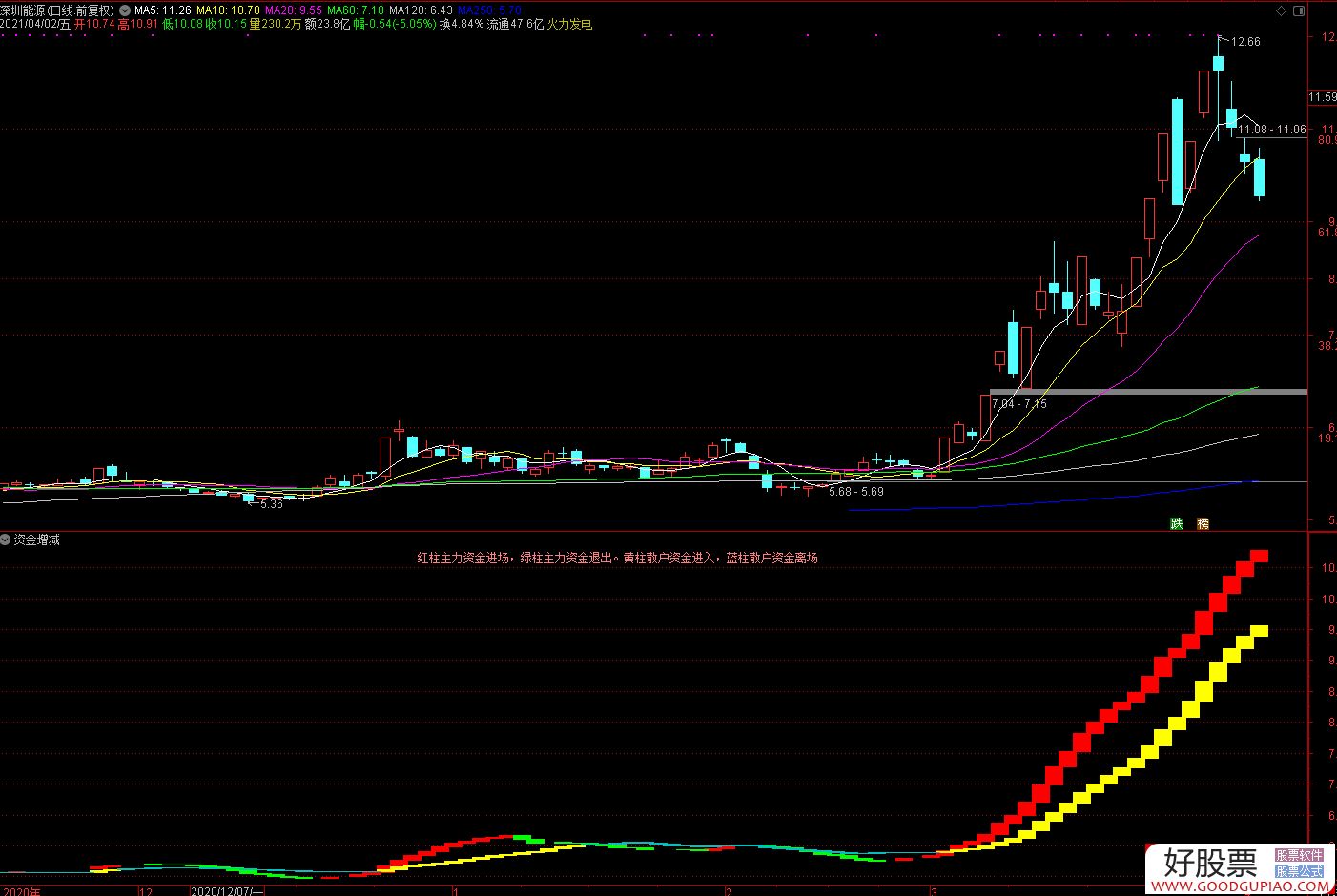Click the 低10.08 low price value

click(182, 24)
